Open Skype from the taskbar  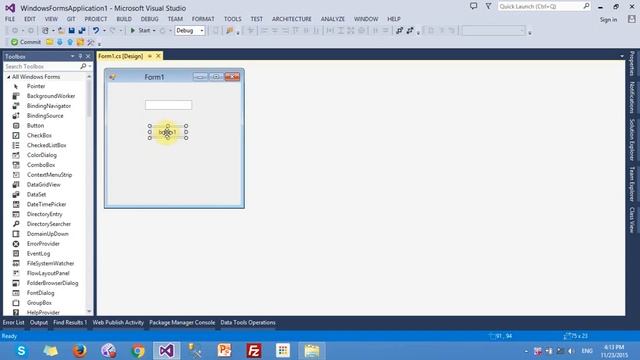(x=21, y=351)
